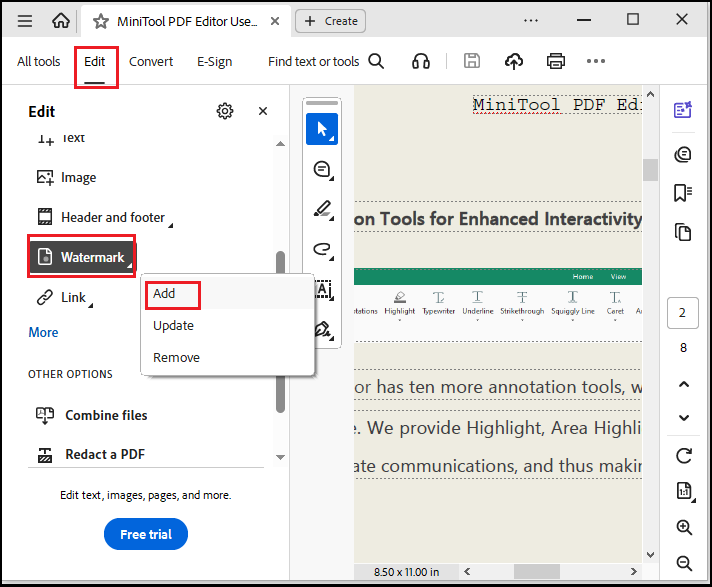This screenshot has height=587, width=712.
Task: Open headphones help icon
Action: pos(420,61)
